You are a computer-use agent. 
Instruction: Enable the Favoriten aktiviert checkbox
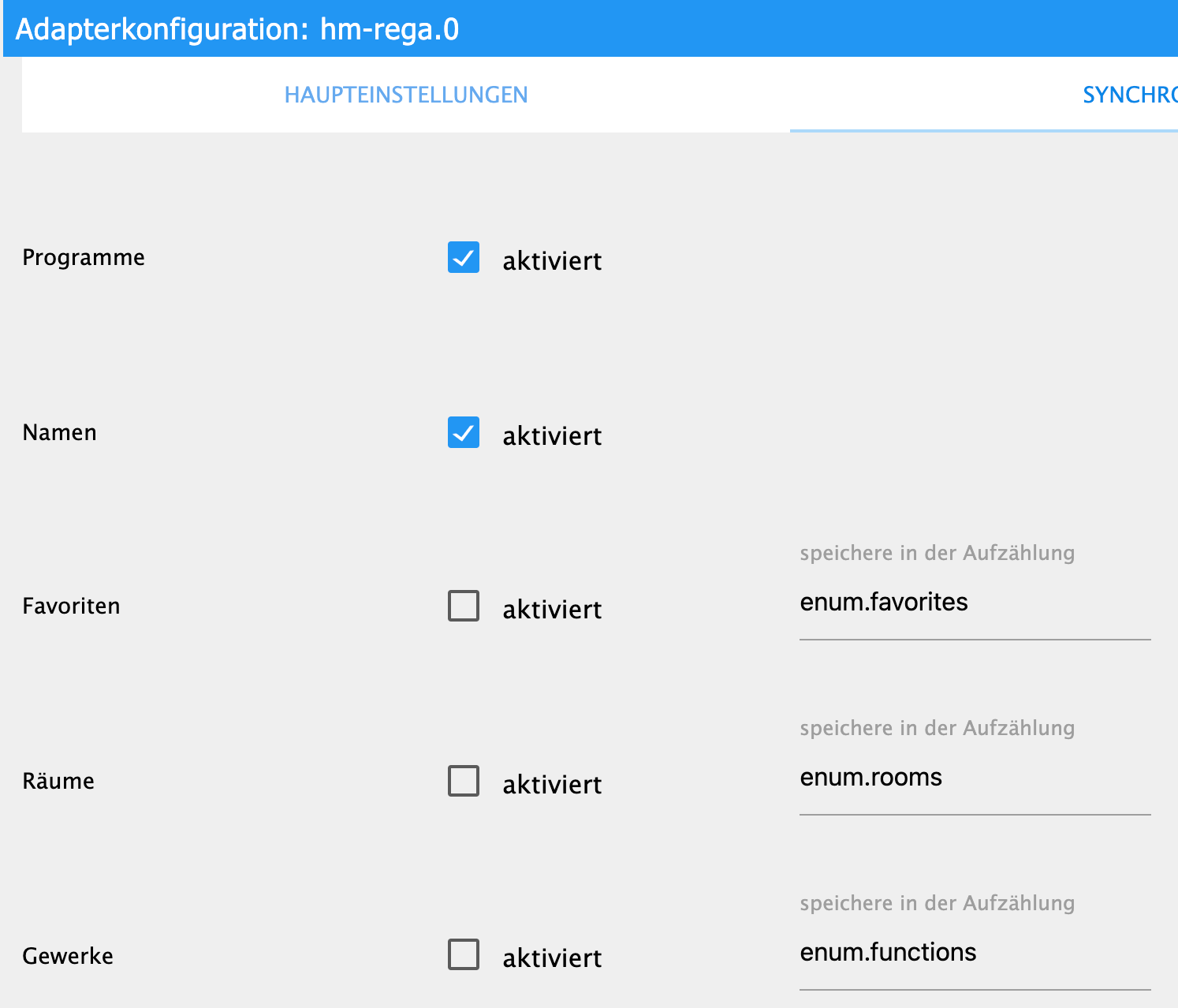(x=464, y=607)
